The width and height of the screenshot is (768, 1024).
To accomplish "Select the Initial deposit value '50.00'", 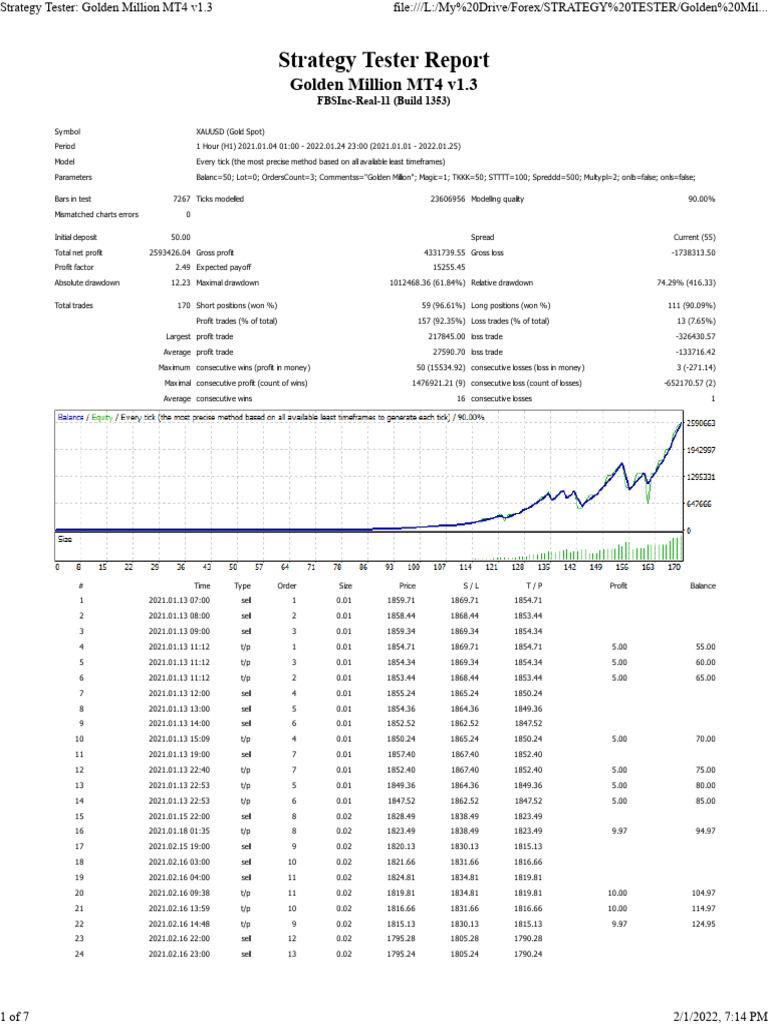I will tap(181, 238).
